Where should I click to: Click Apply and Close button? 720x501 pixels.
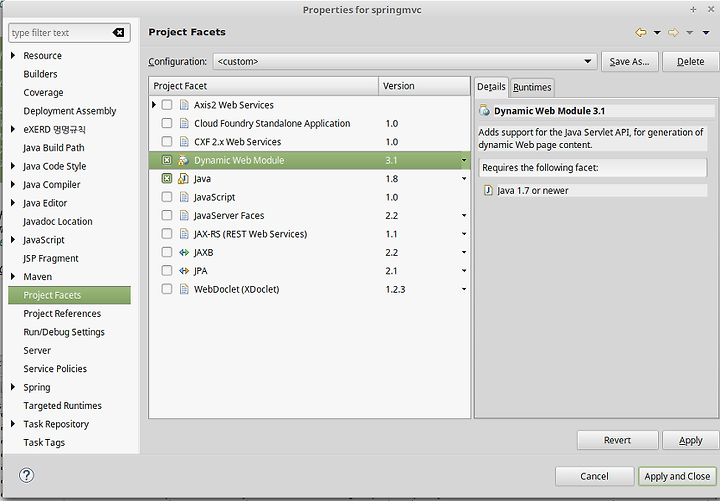coord(677,476)
